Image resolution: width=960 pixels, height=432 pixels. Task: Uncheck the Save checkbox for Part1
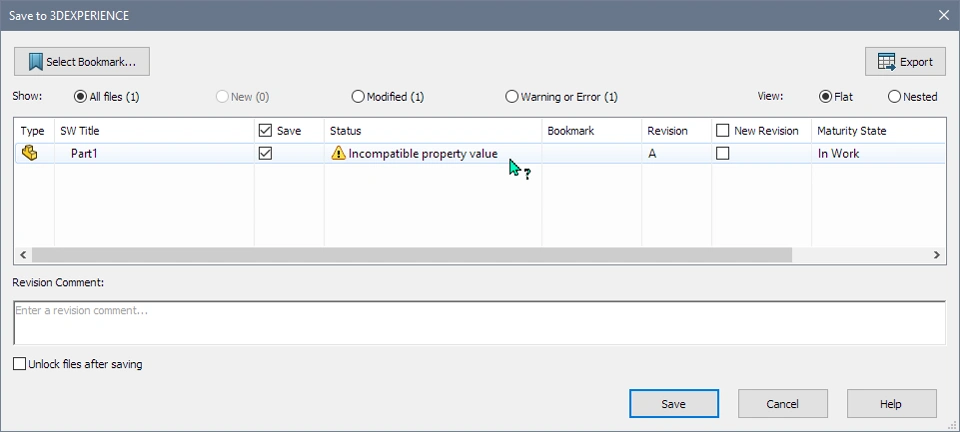click(265, 154)
